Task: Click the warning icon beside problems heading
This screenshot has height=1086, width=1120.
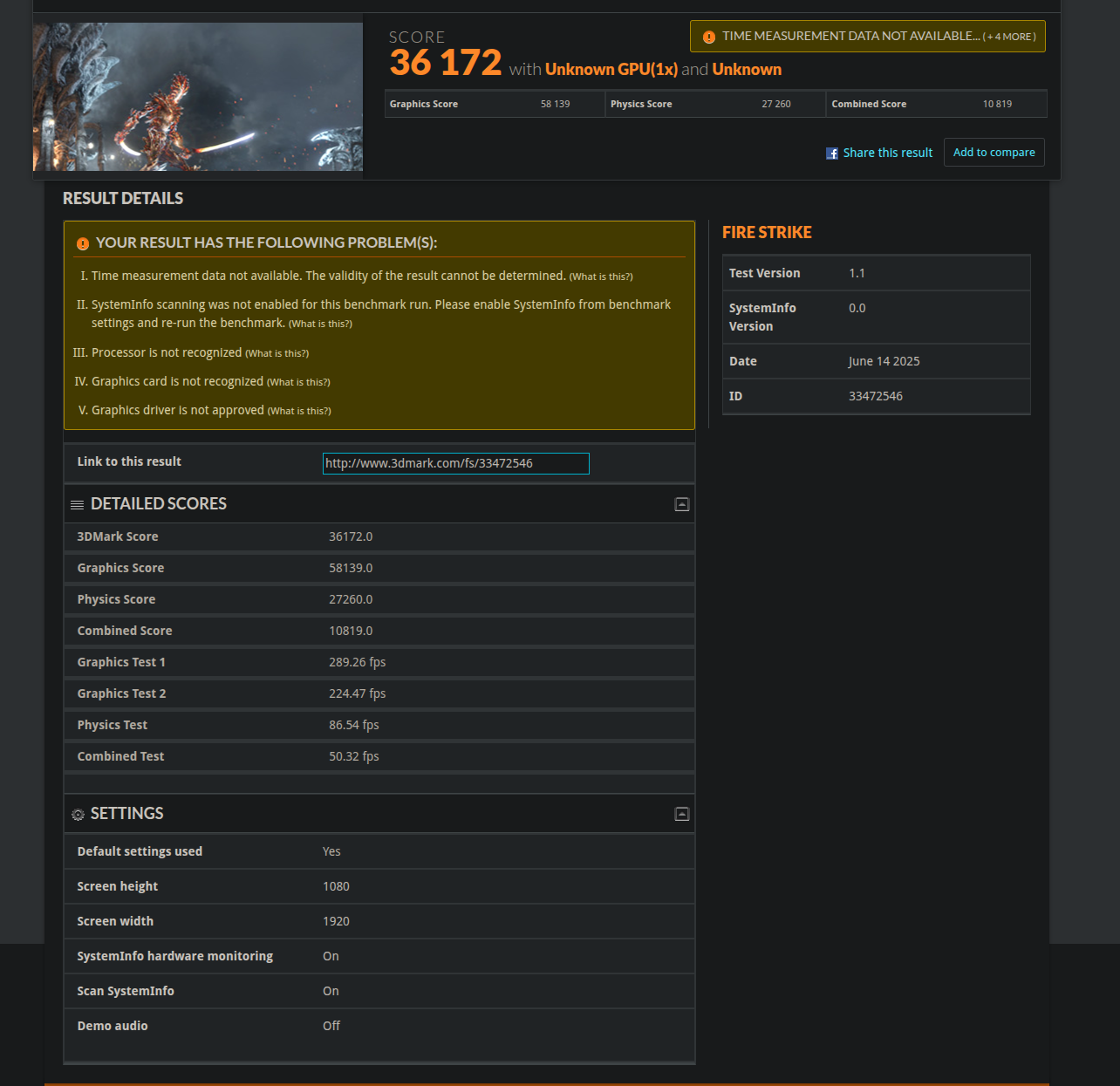Action: [83, 244]
